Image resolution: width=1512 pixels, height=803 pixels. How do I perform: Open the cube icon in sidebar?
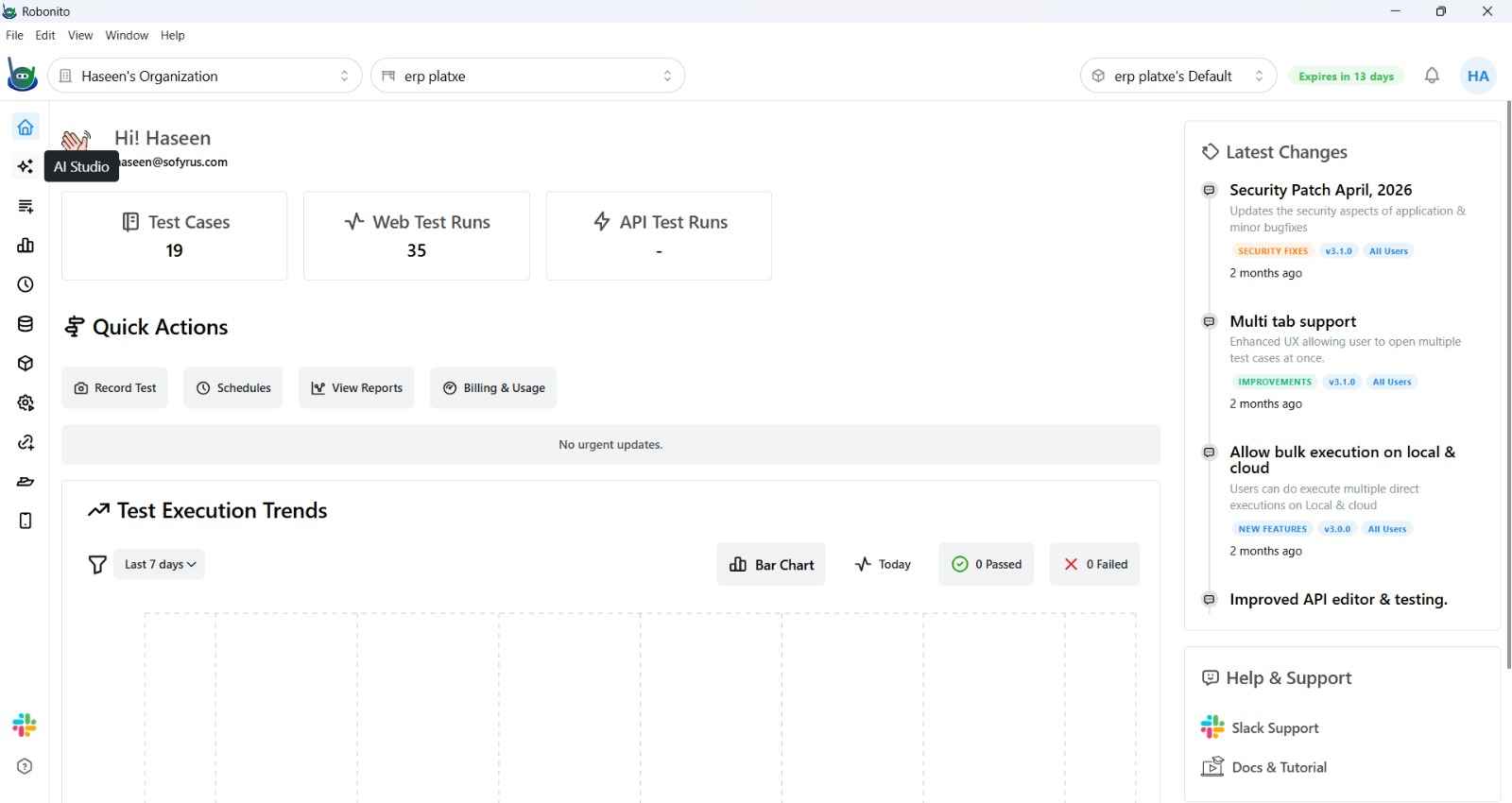pyautogui.click(x=26, y=364)
